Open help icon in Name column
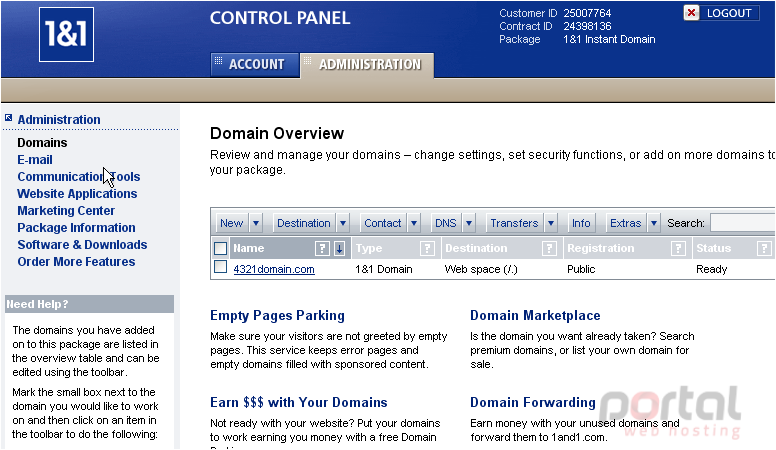 pos(322,249)
